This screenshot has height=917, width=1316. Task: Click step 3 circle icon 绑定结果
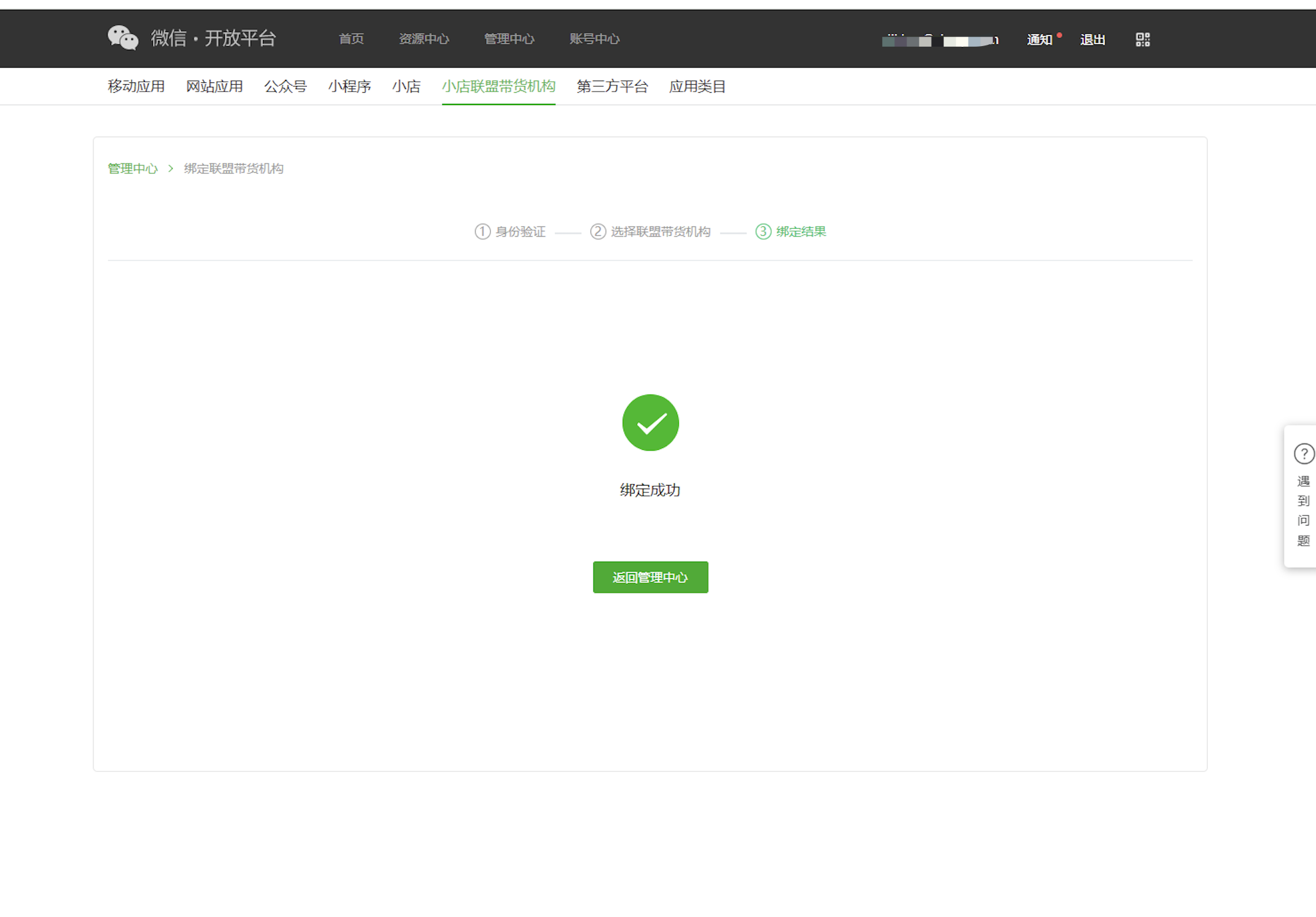pyautogui.click(x=763, y=232)
